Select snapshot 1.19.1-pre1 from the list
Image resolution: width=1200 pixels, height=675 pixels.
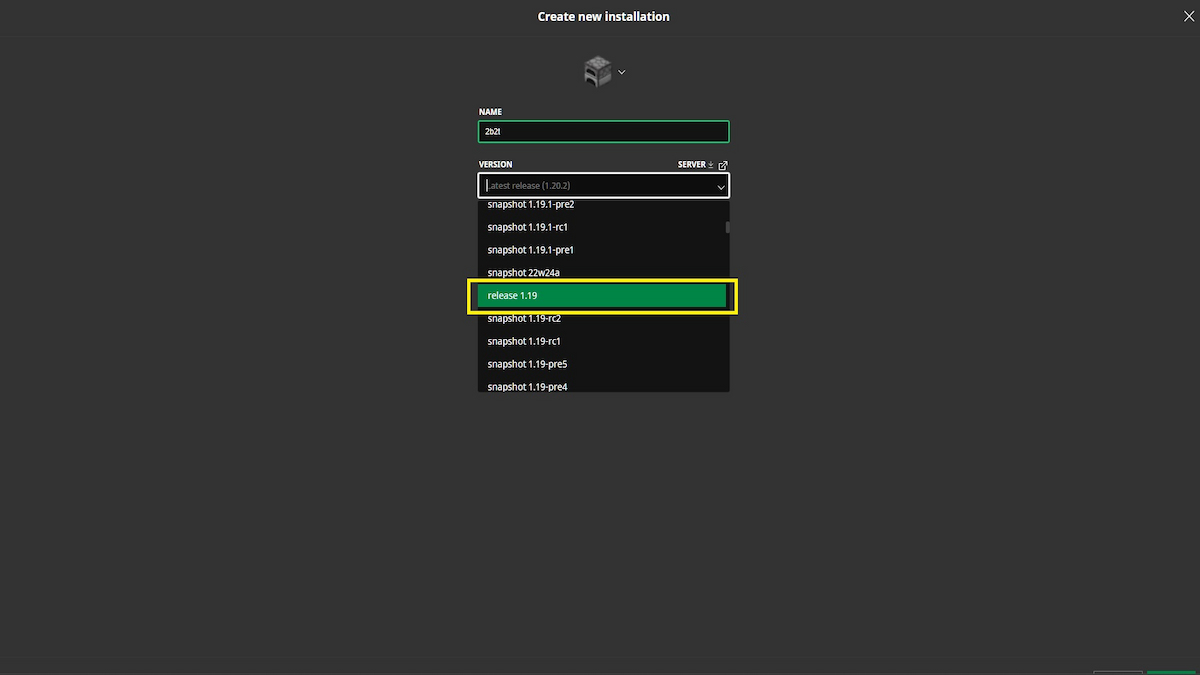pyautogui.click(x=603, y=249)
